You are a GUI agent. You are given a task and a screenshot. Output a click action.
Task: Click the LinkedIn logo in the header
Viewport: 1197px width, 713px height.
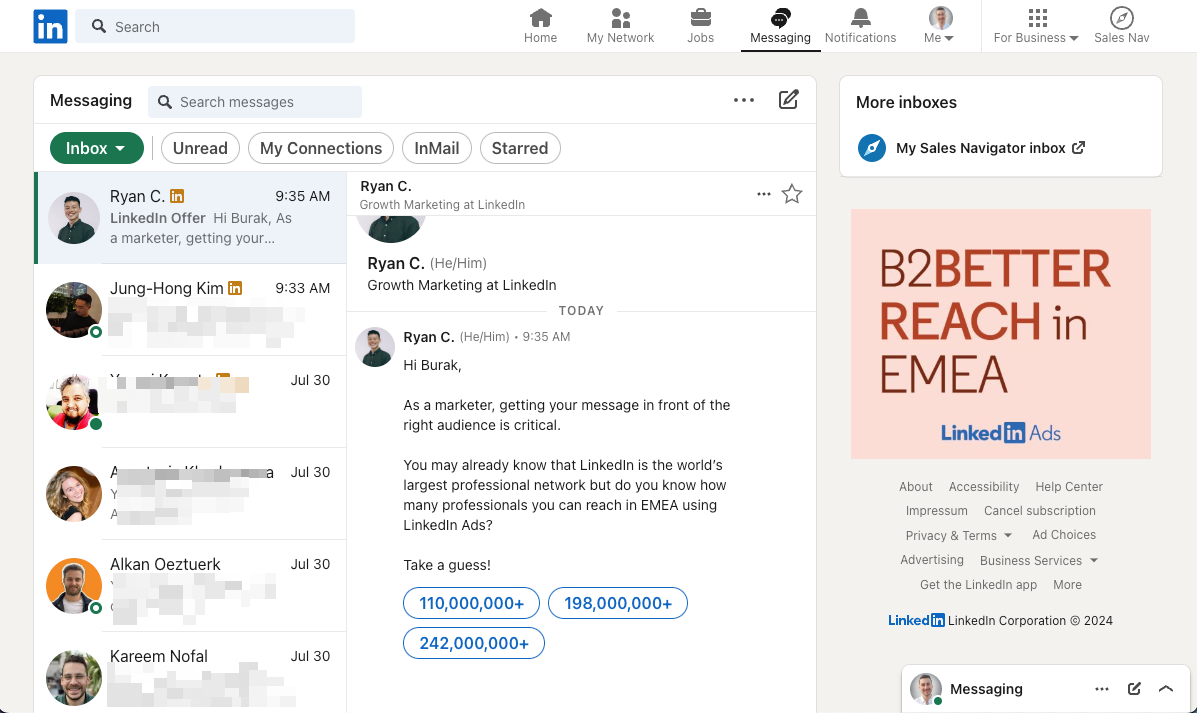click(50, 27)
